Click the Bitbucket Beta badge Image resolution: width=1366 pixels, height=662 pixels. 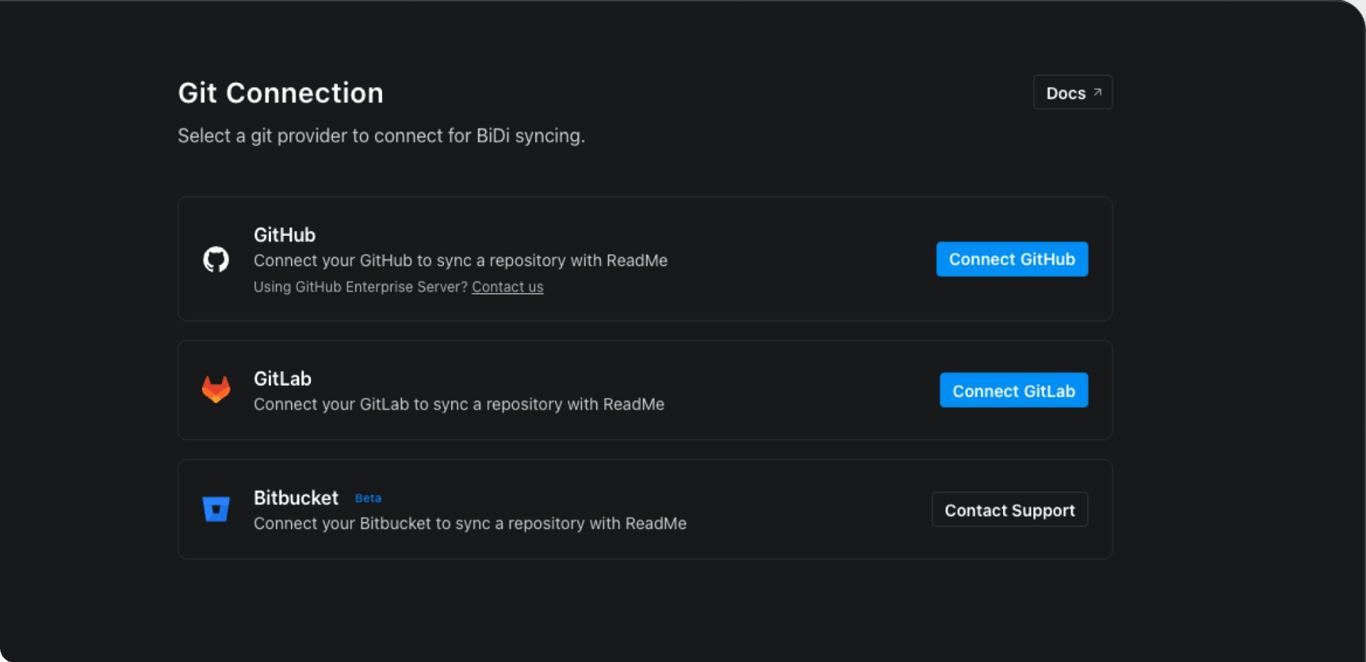(x=368, y=498)
